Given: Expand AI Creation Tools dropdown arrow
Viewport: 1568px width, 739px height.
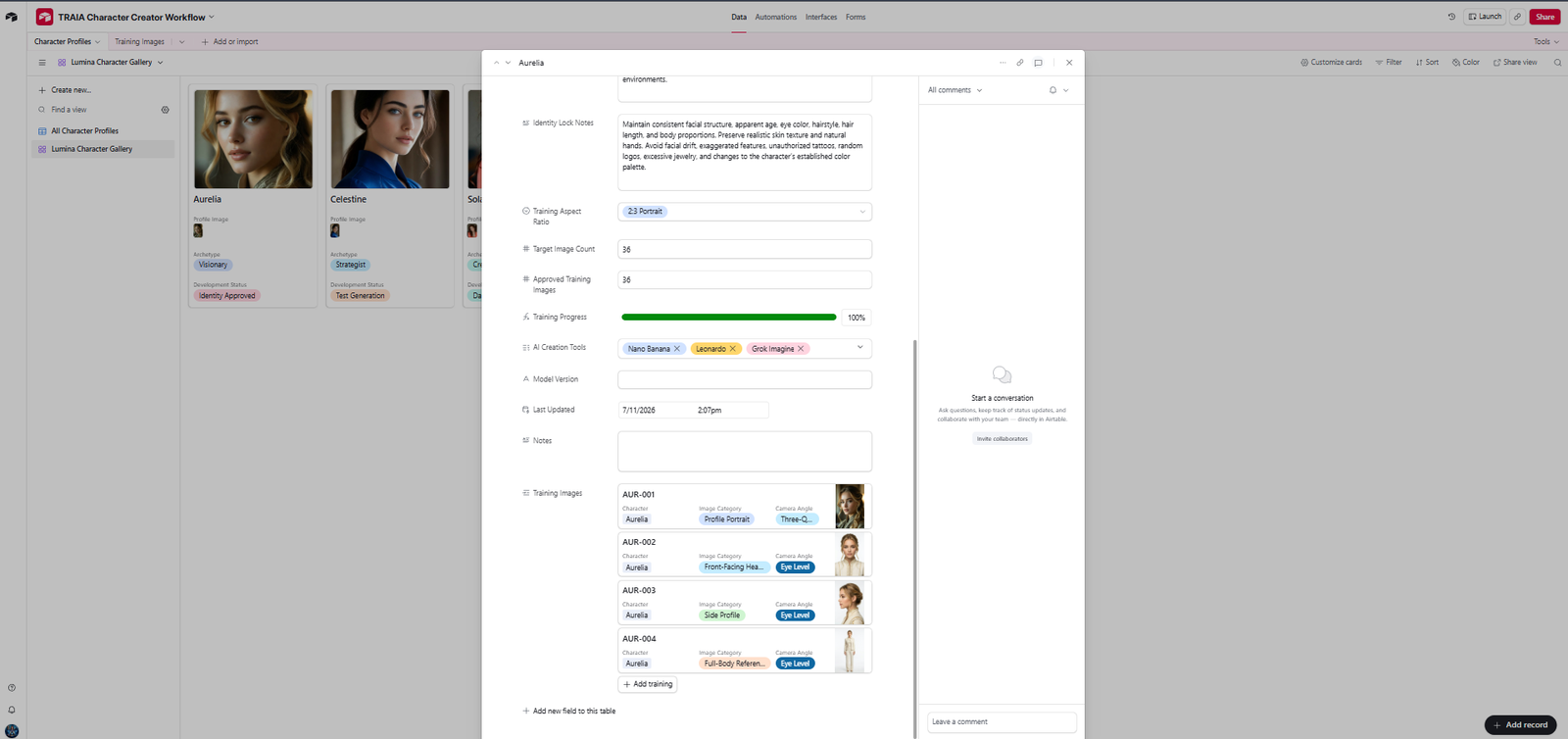Looking at the screenshot, I should (860, 348).
